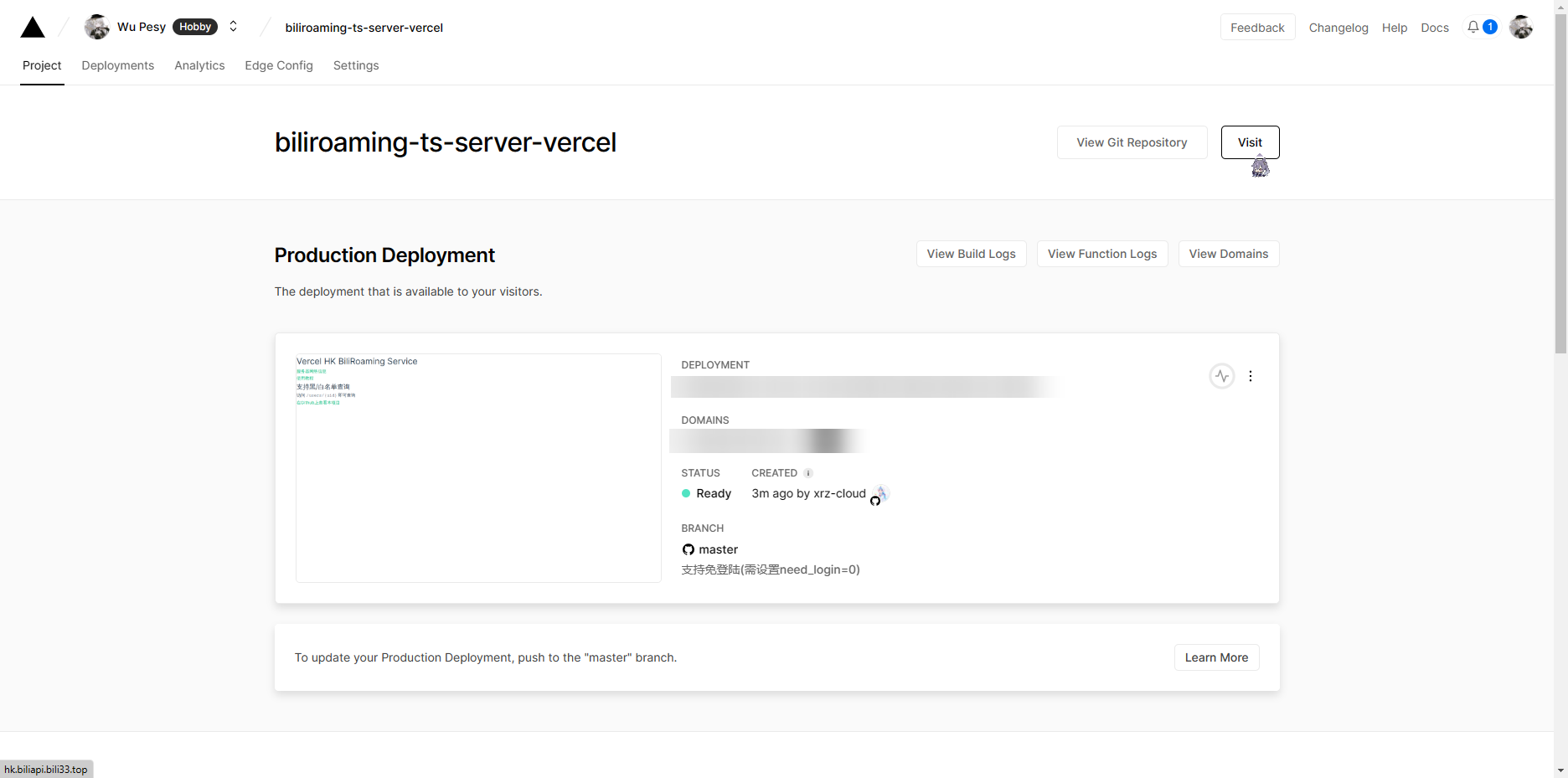Click the info icon next to CREATED
Viewport: 1568px width, 778px height.
[808, 473]
